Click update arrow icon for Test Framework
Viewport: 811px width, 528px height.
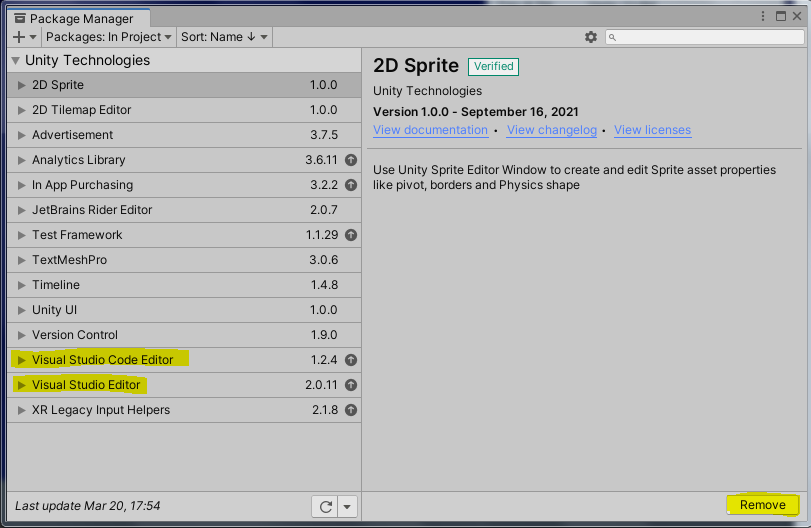coord(351,235)
